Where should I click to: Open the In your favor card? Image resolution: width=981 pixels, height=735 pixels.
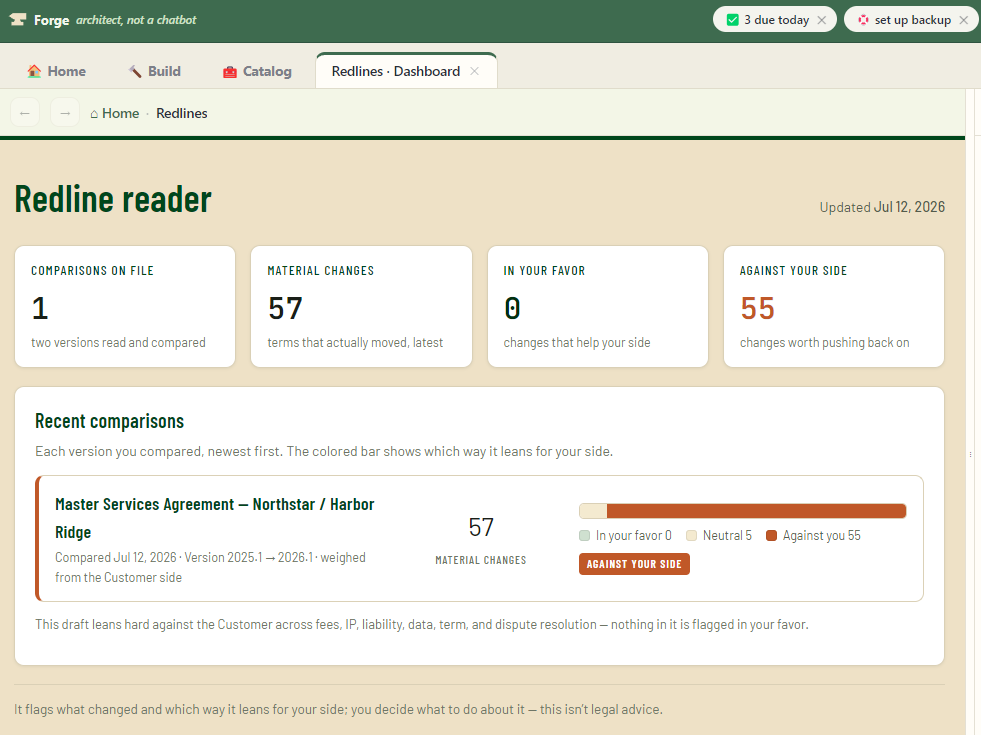597,307
